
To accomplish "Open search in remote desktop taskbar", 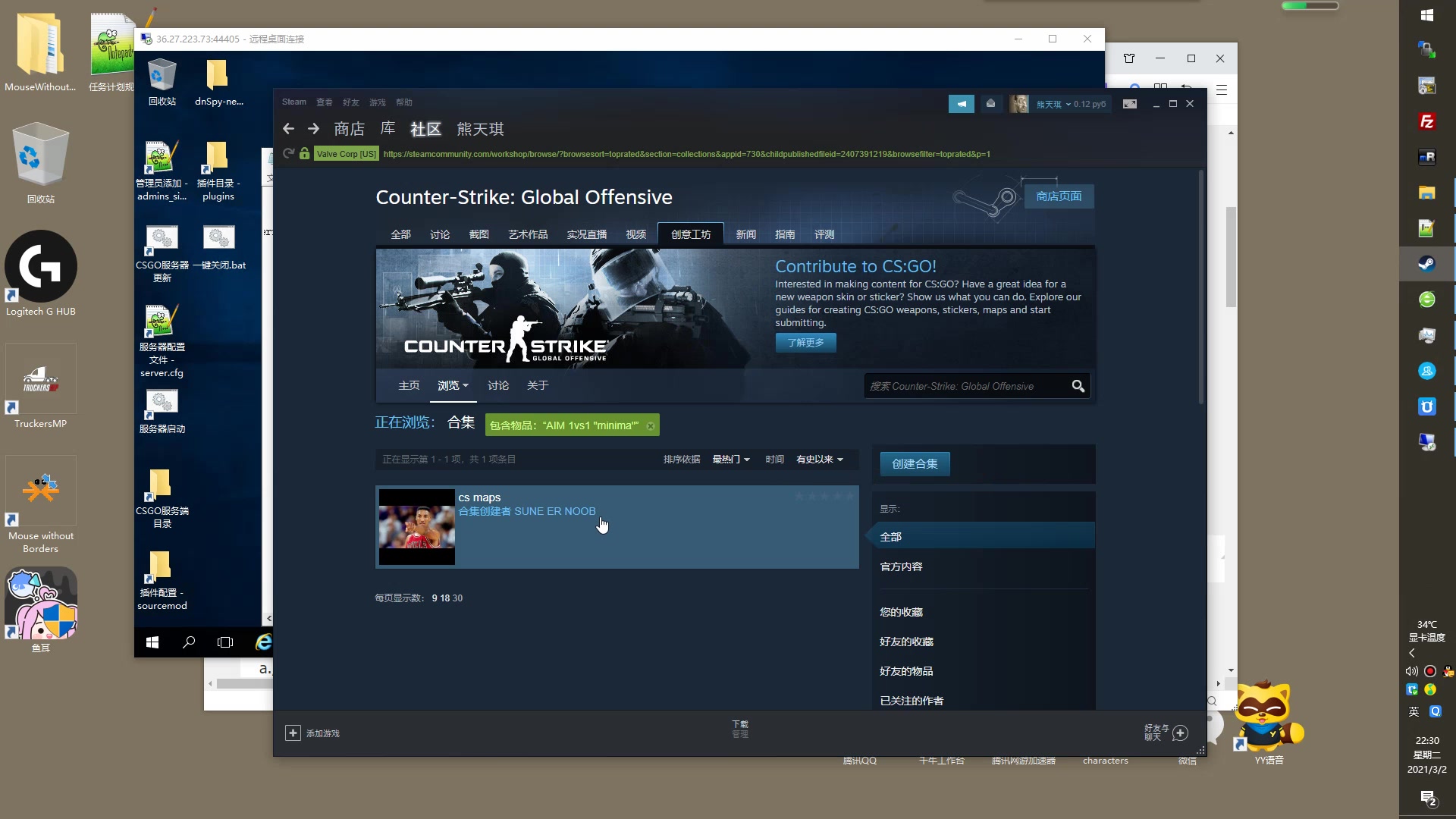I will (189, 642).
